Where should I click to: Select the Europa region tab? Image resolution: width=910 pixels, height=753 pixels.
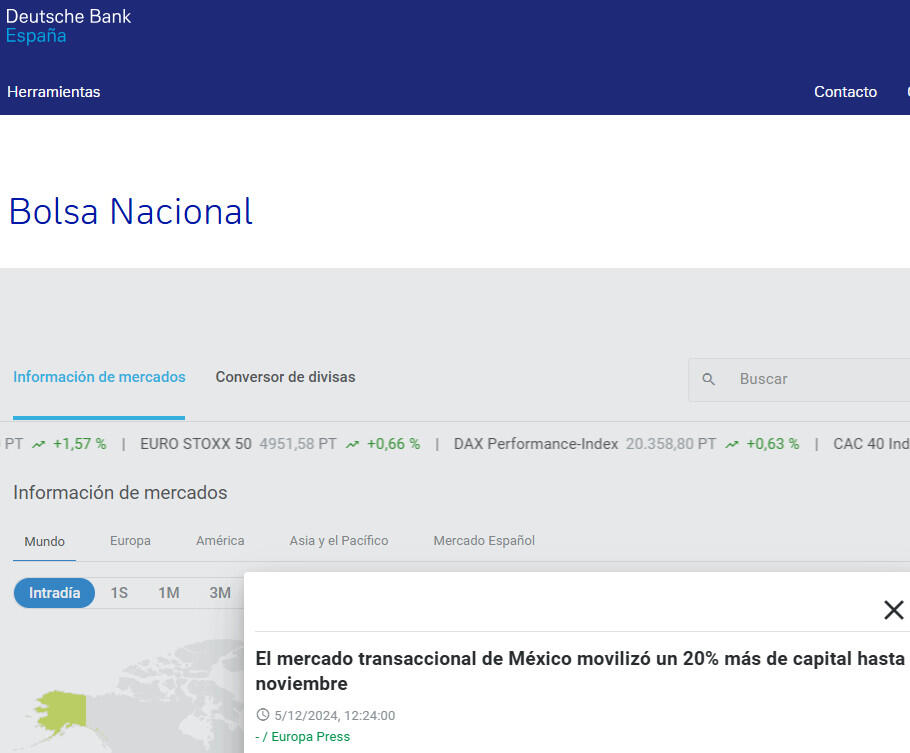[130, 541]
